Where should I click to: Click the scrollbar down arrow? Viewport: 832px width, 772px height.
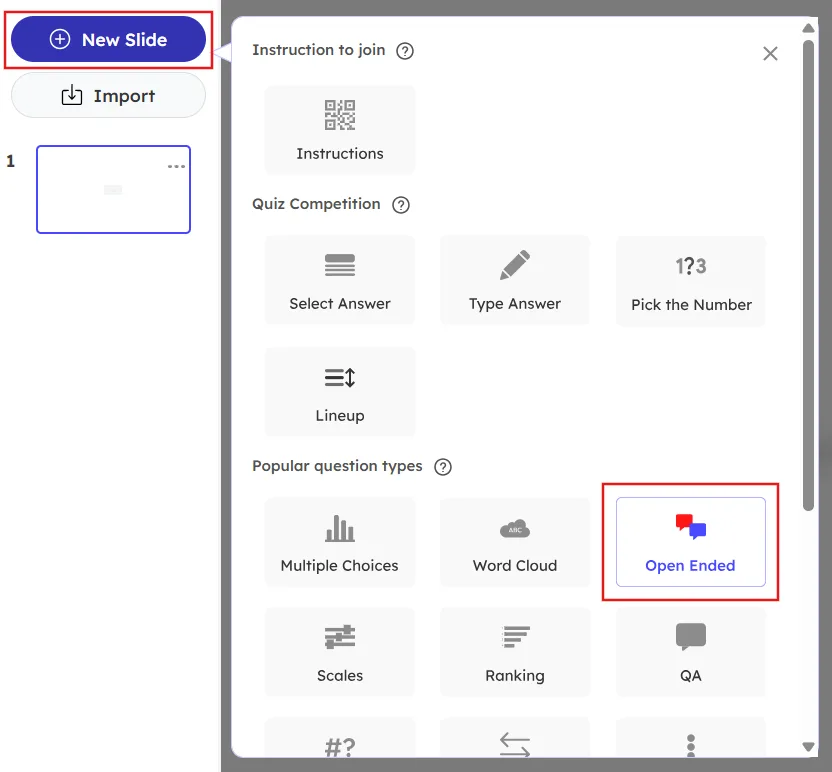(x=808, y=747)
